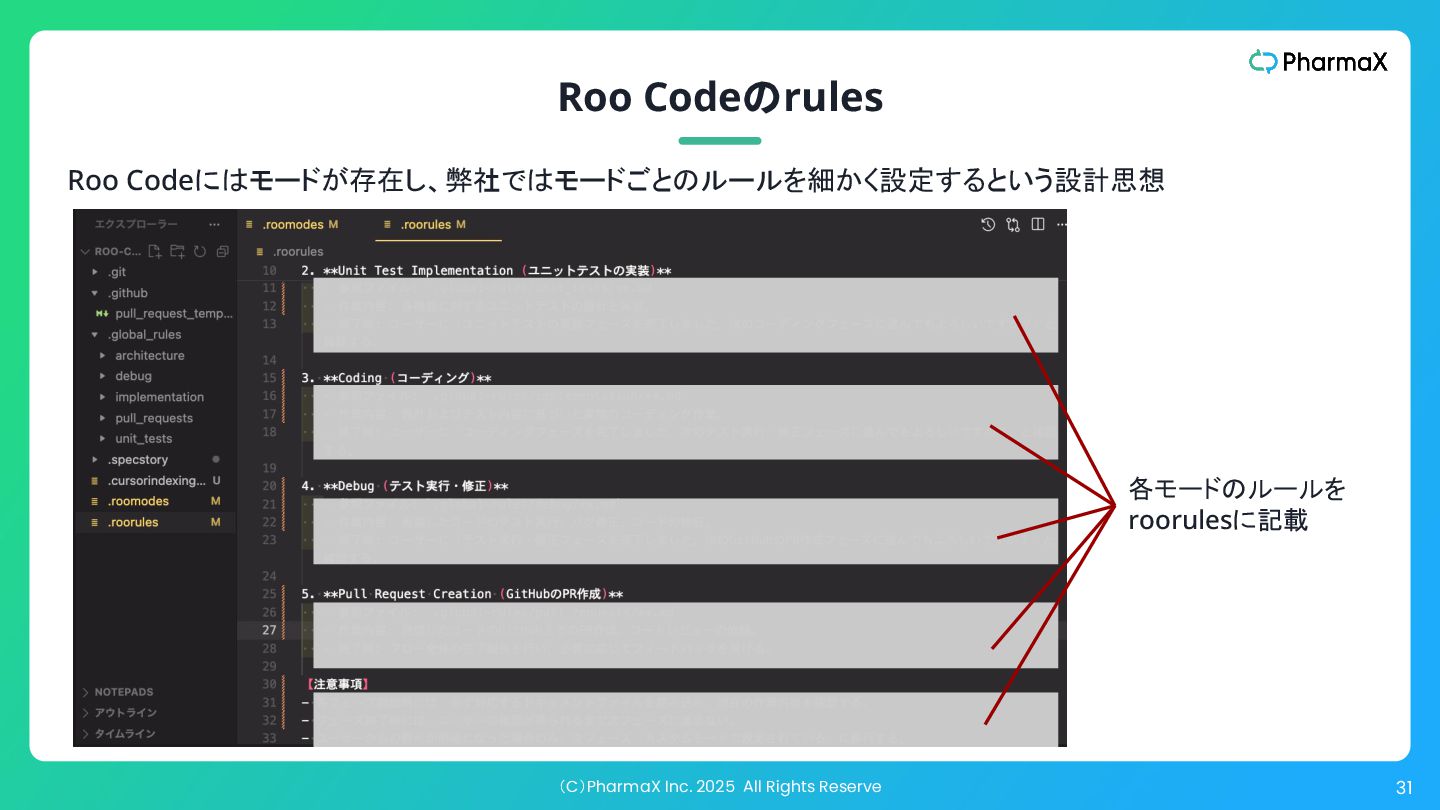
Task: Click the New File icon in explorer header
Action: (155, 251)
